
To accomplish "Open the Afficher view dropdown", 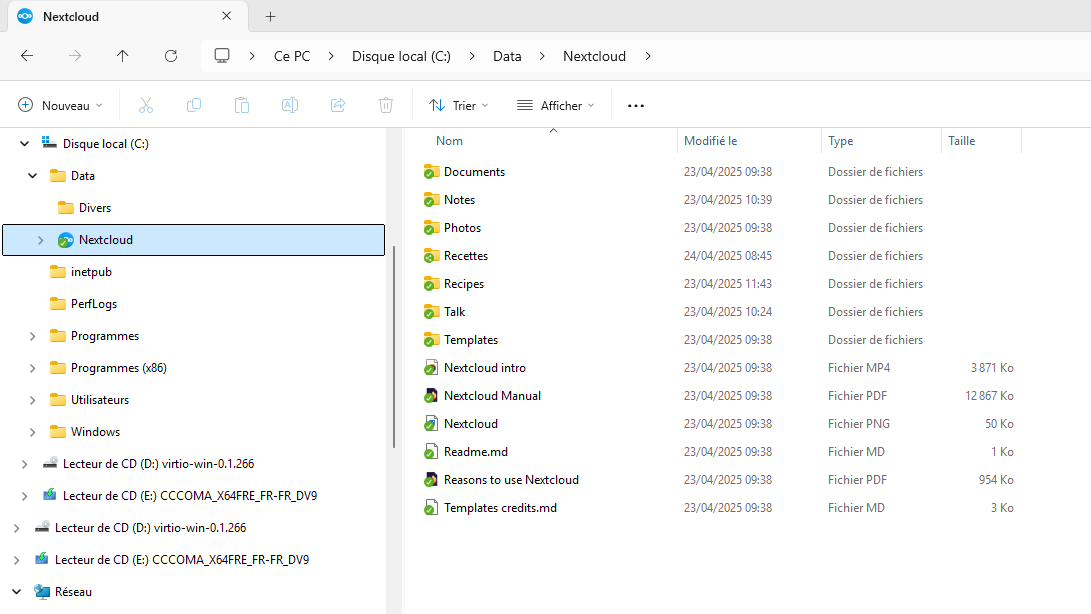I will point(555,105).
